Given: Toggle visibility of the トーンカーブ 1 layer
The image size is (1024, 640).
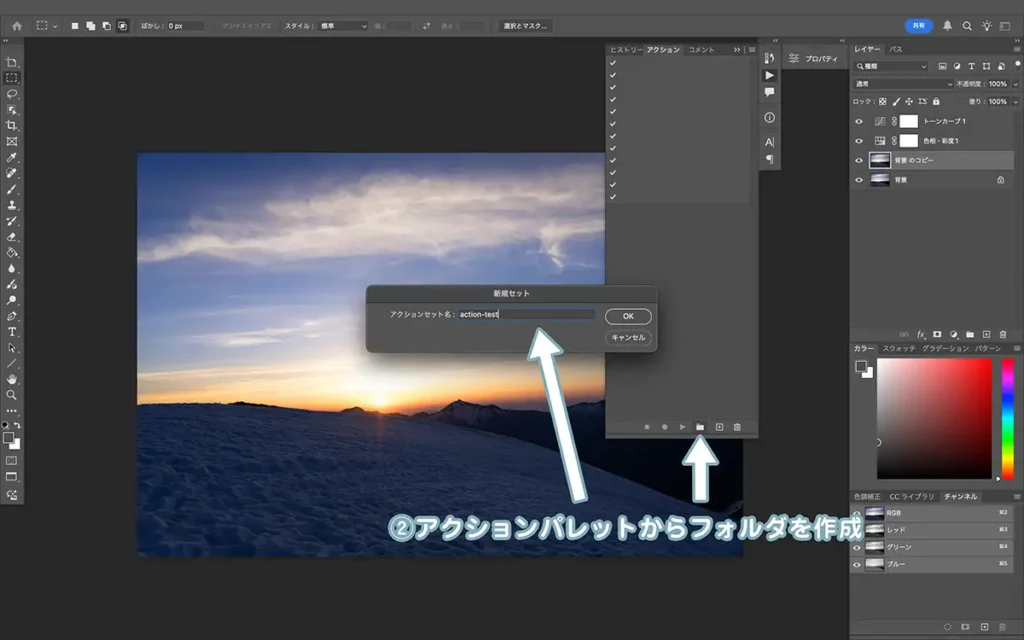Looking at the screenshot, I should click(858, 120).
